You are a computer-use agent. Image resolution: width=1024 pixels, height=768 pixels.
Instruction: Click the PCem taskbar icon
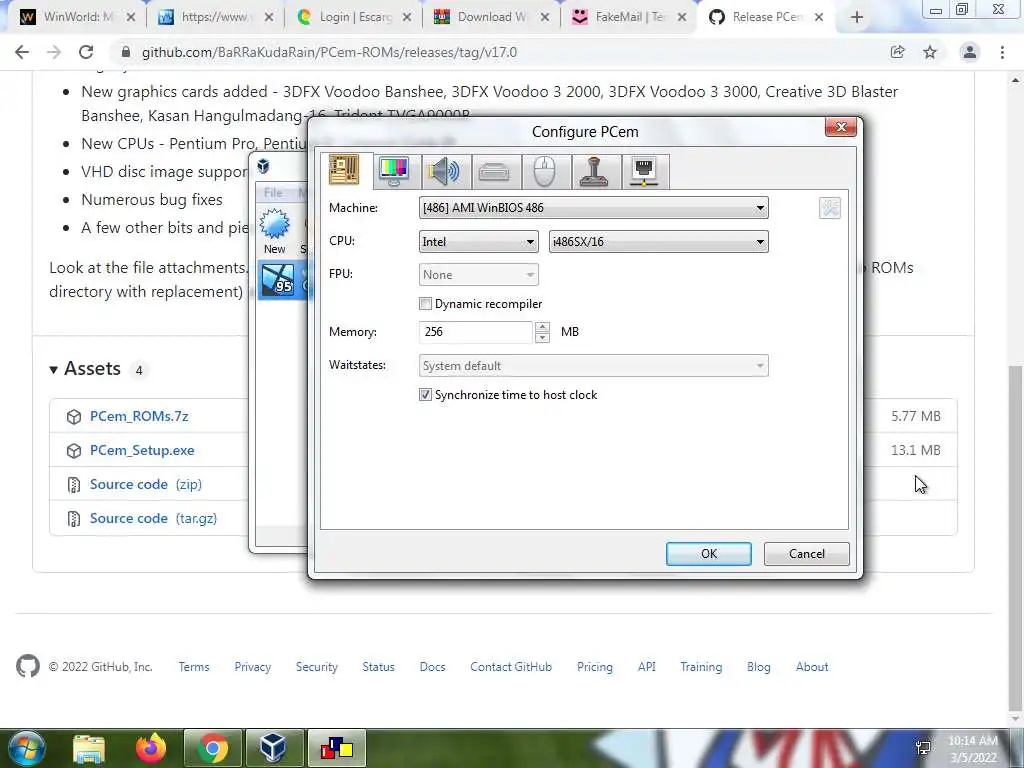[336, 748]
